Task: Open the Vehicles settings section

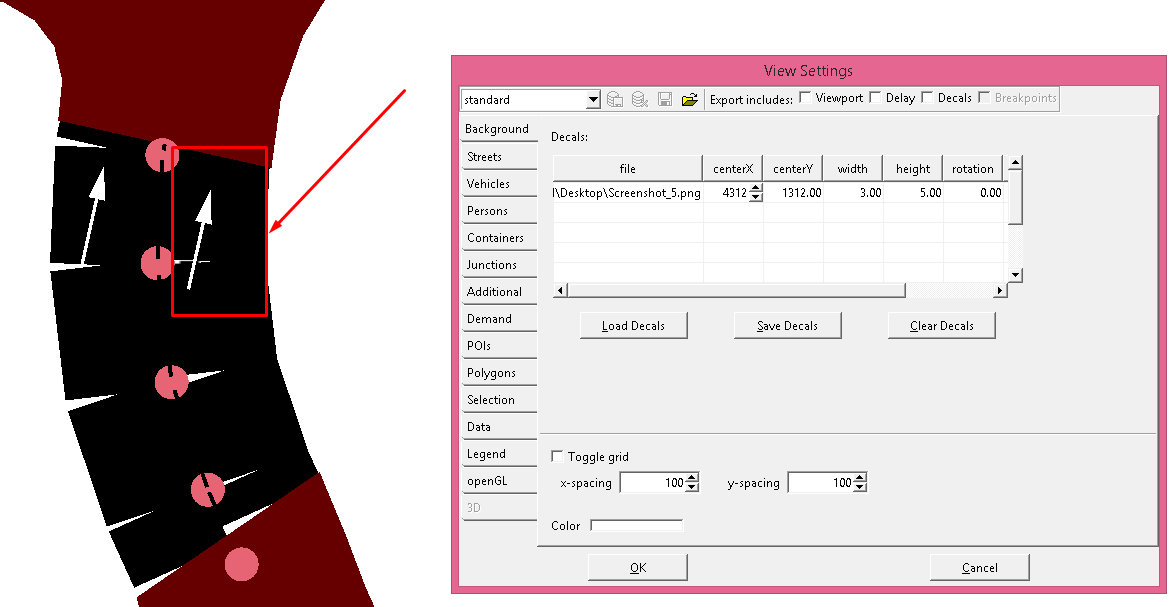Action: 498,183
